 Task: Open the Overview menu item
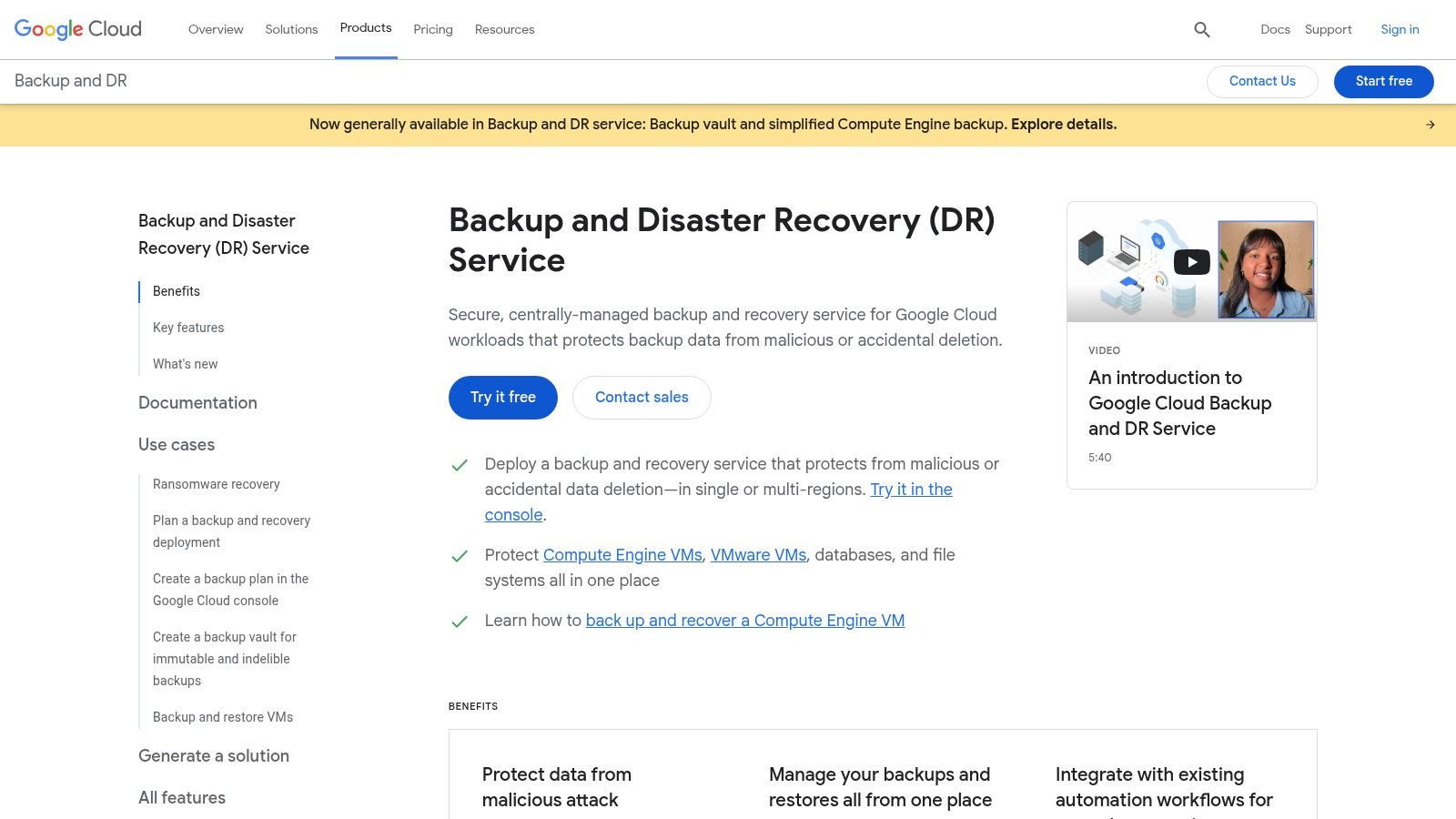216,29
